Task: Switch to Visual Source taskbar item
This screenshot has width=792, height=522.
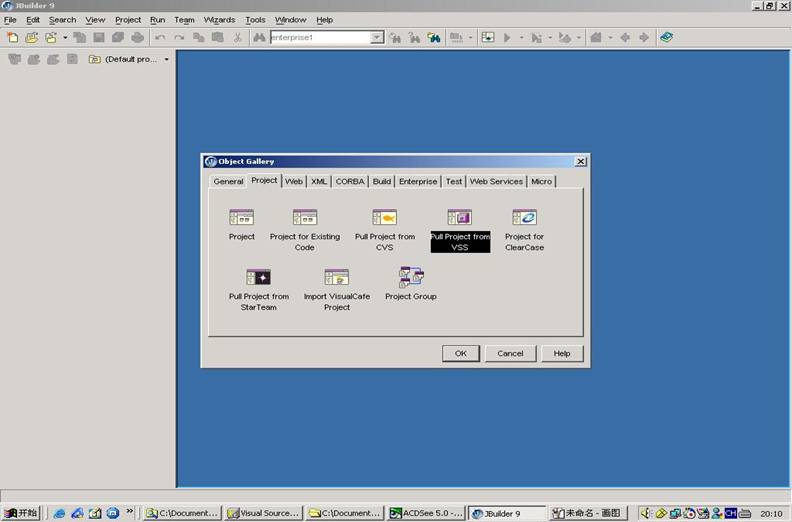Action: pyautogui.click(x=264, y=513)
